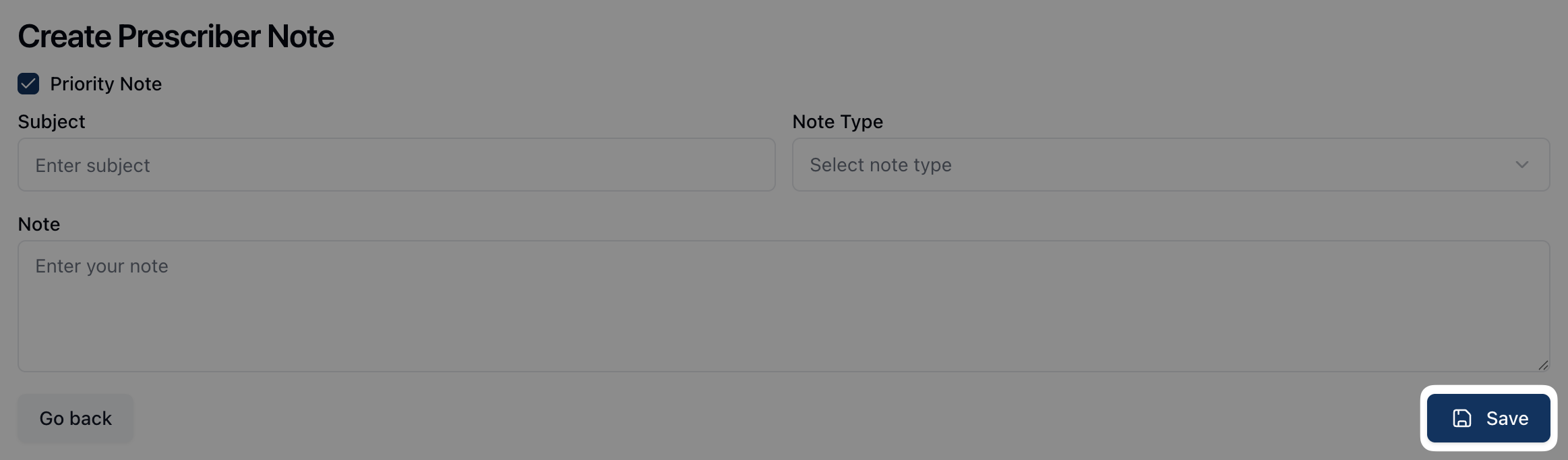1568x460 pixels.
Task: Save the prescriber note
Action: coord(1488,418)
